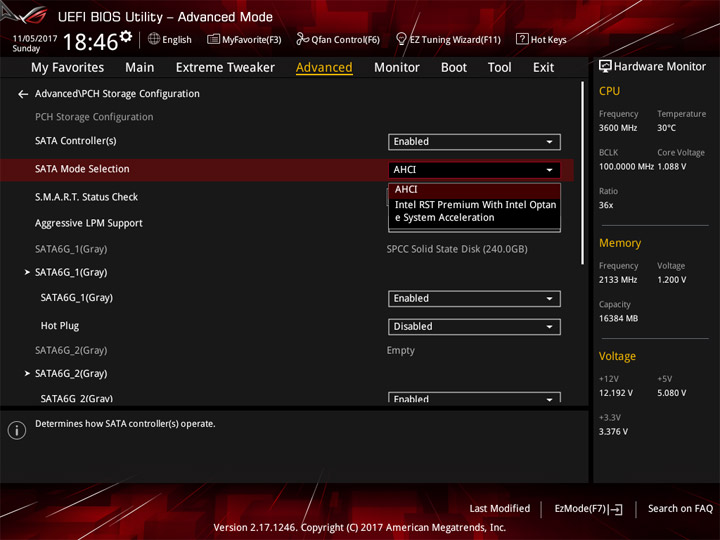Click the 18:46 clock display

90,42
